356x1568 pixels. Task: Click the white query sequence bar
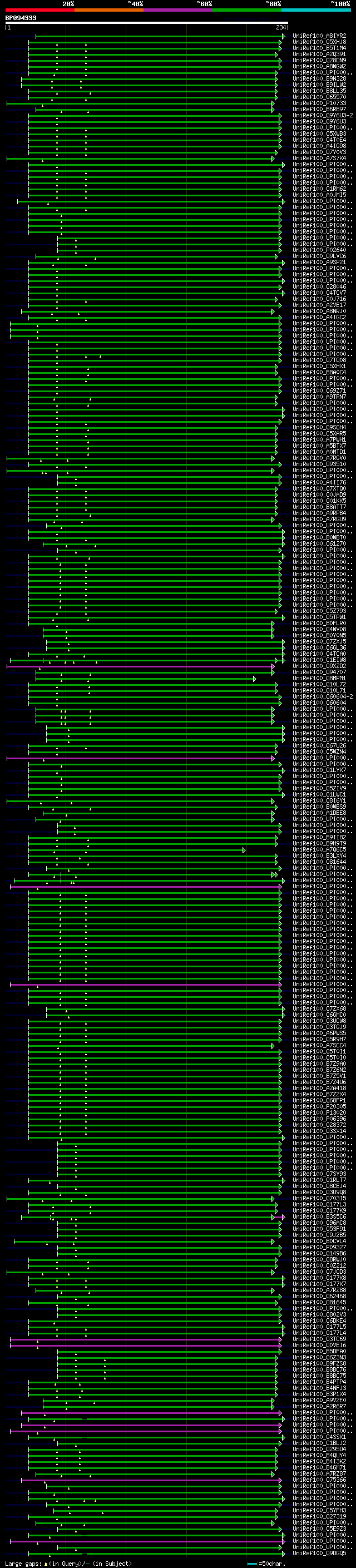[x=147, y=23]
